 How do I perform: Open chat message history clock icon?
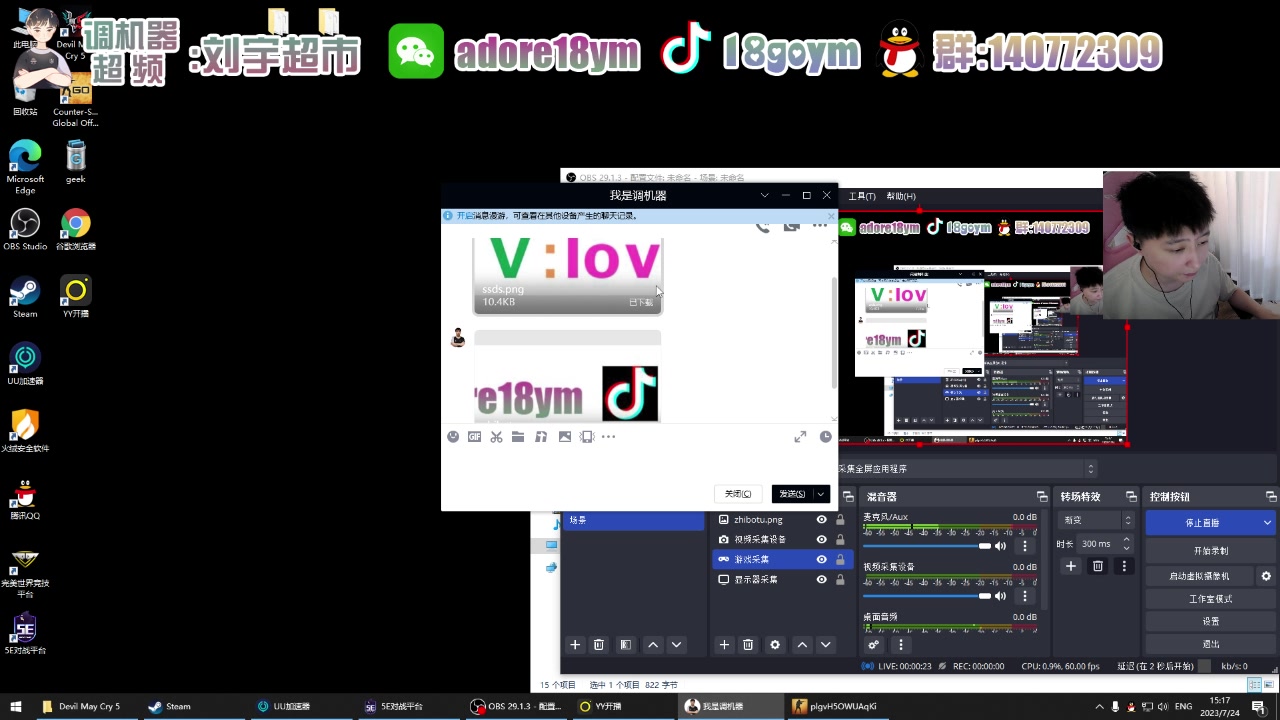click(825, 437)
